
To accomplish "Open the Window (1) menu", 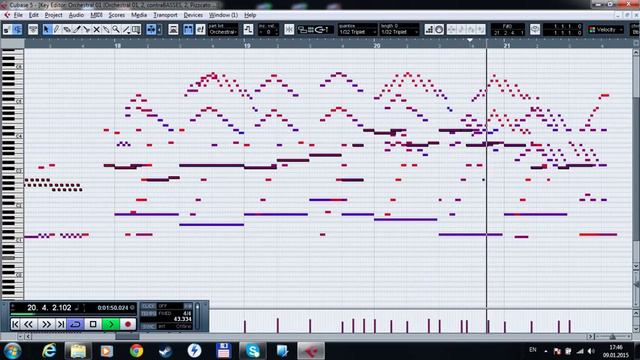I will (x=223, y=15).
